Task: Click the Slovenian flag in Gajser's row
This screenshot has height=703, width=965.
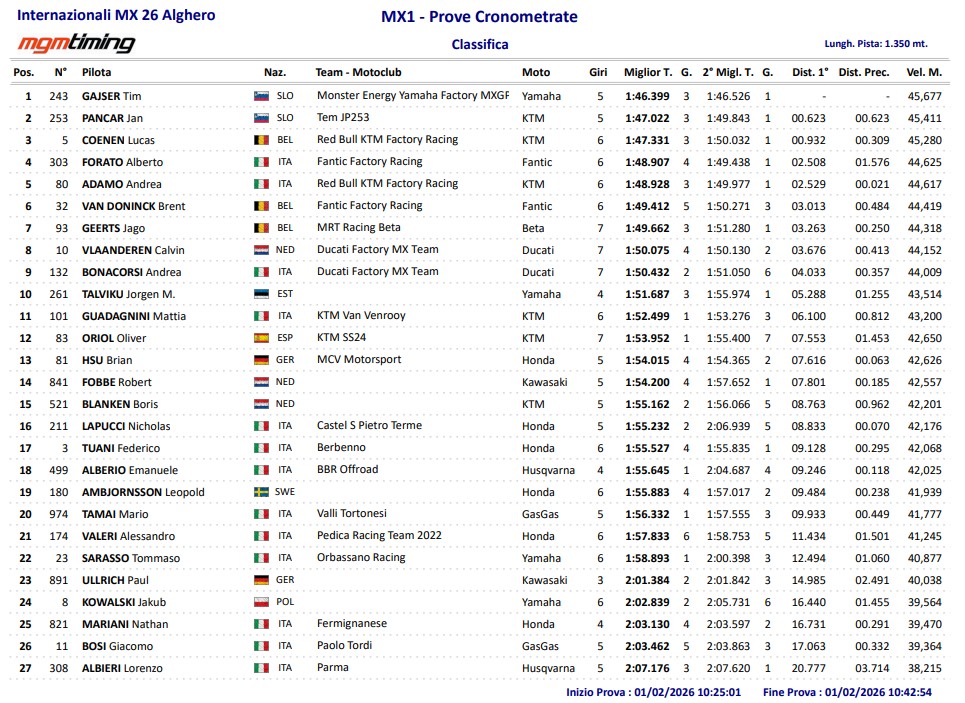Action: (x=261, y=96)
